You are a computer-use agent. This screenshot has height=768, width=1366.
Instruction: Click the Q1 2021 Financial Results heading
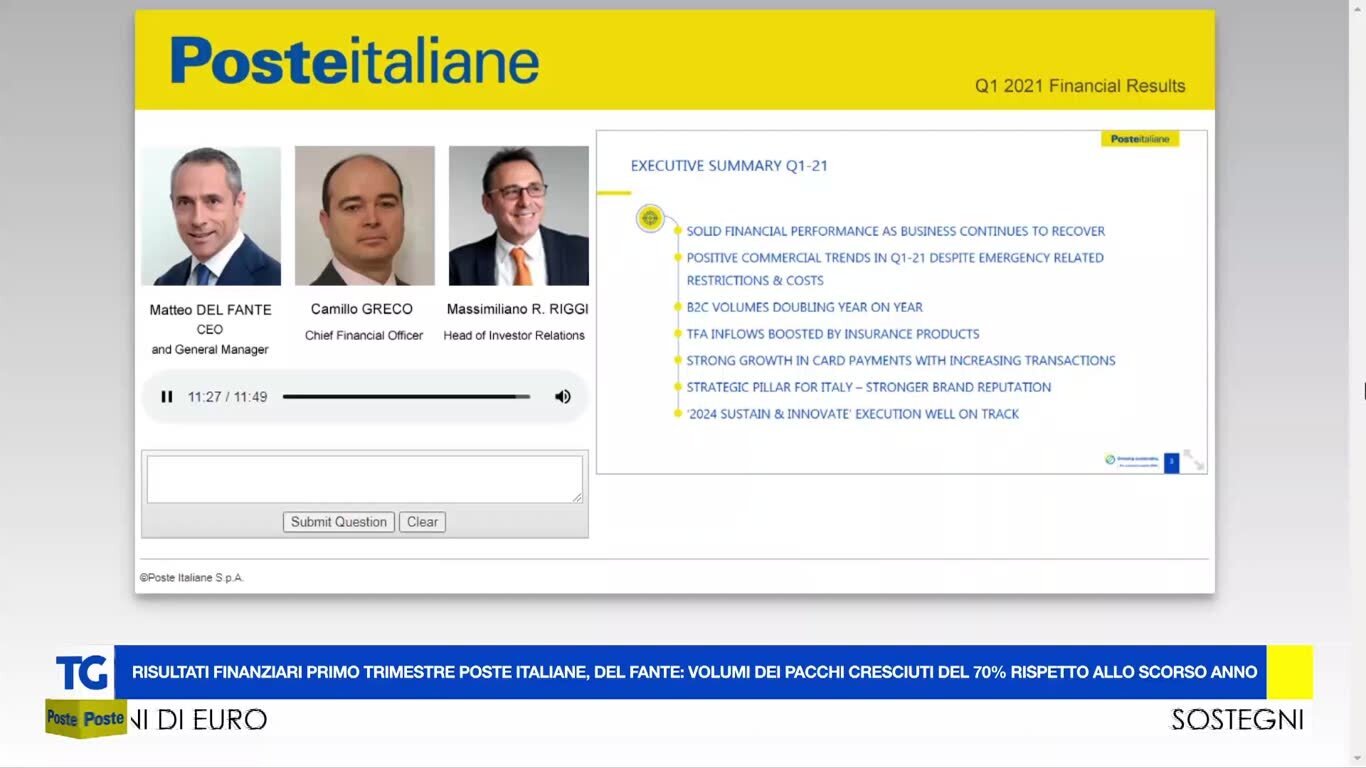click(1080, 86)
